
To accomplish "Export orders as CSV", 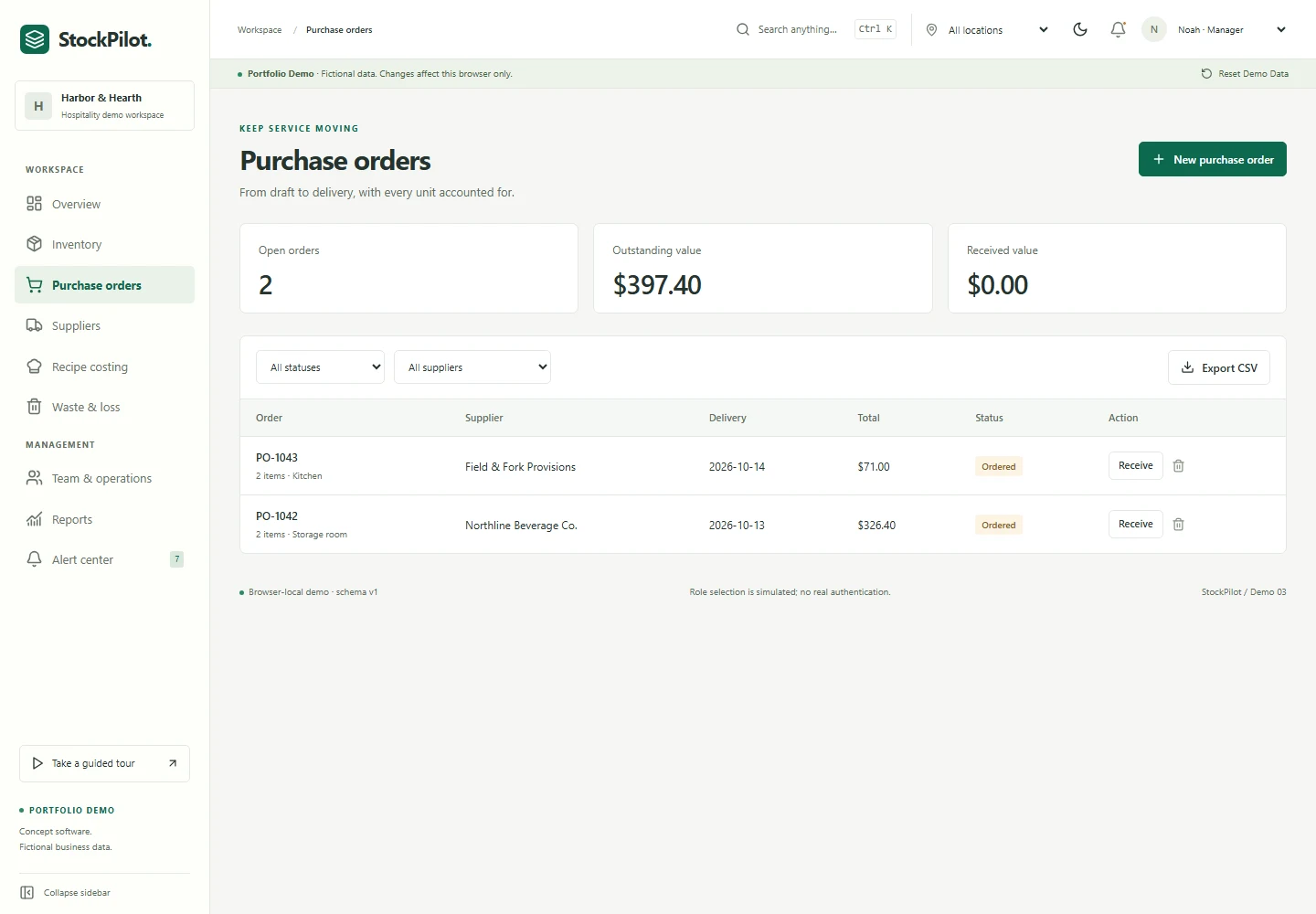I will 1219,367.
